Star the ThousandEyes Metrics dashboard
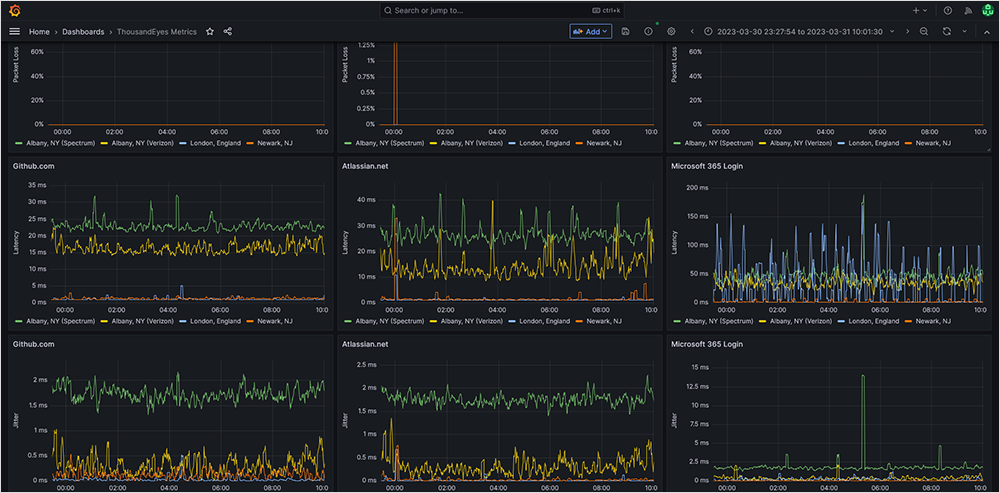Screen dimensions: 1000x493 point(210,31)
